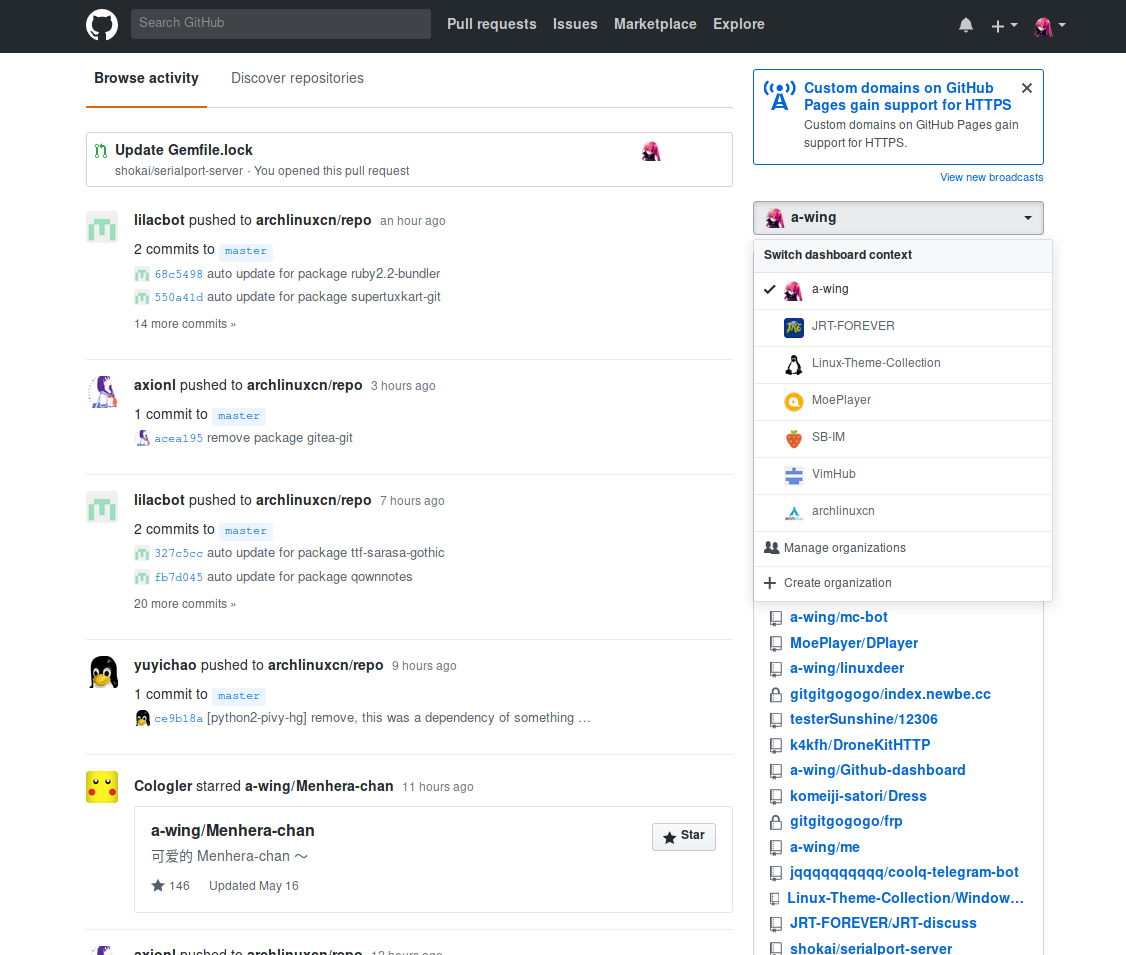This screenshot has width=1126, height=955.
Task: Open commit acea195
Action: coord(179,439)
